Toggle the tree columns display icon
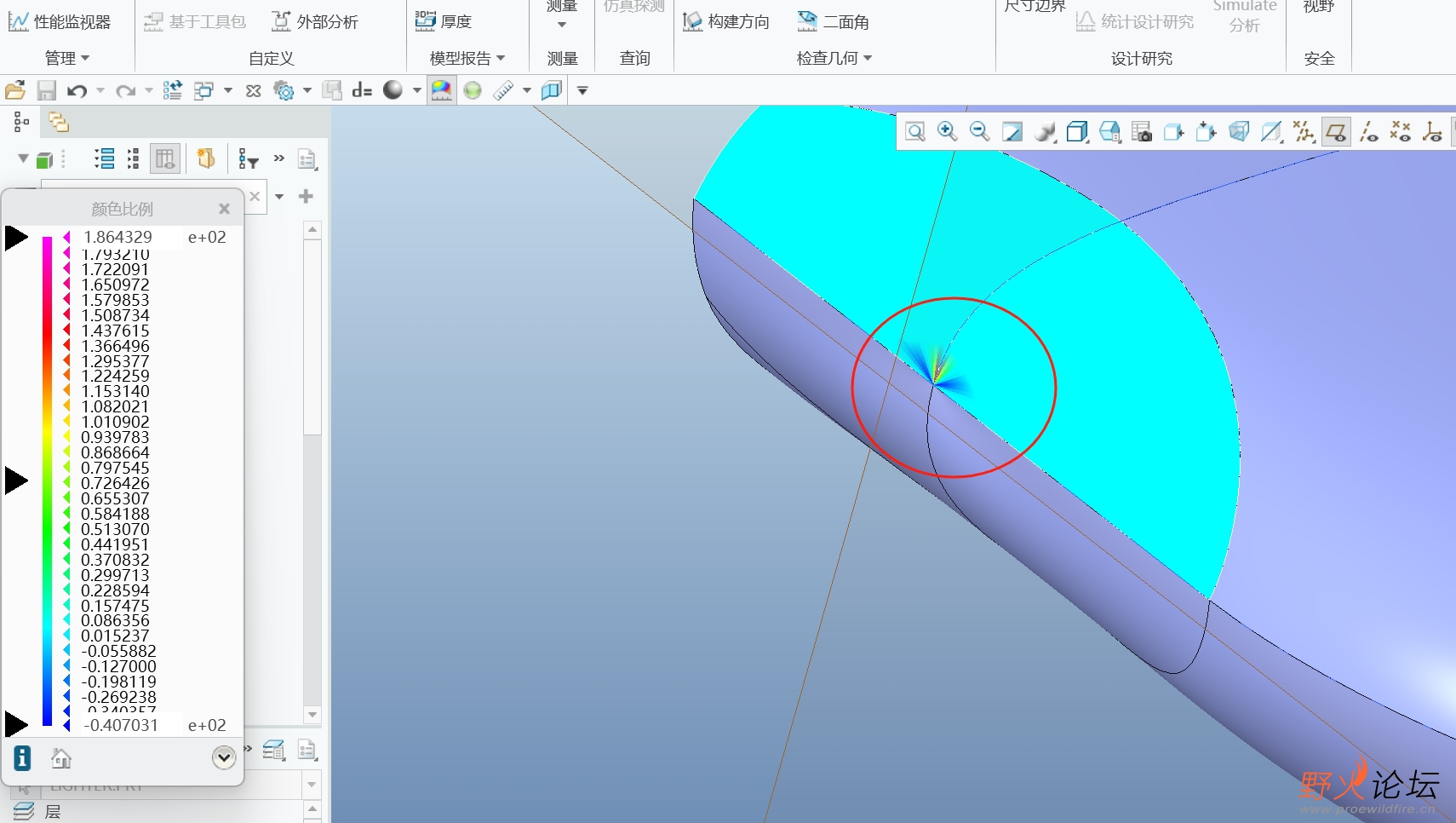The width and height of the screenshot is (1456, 823). tap(165, 159)
